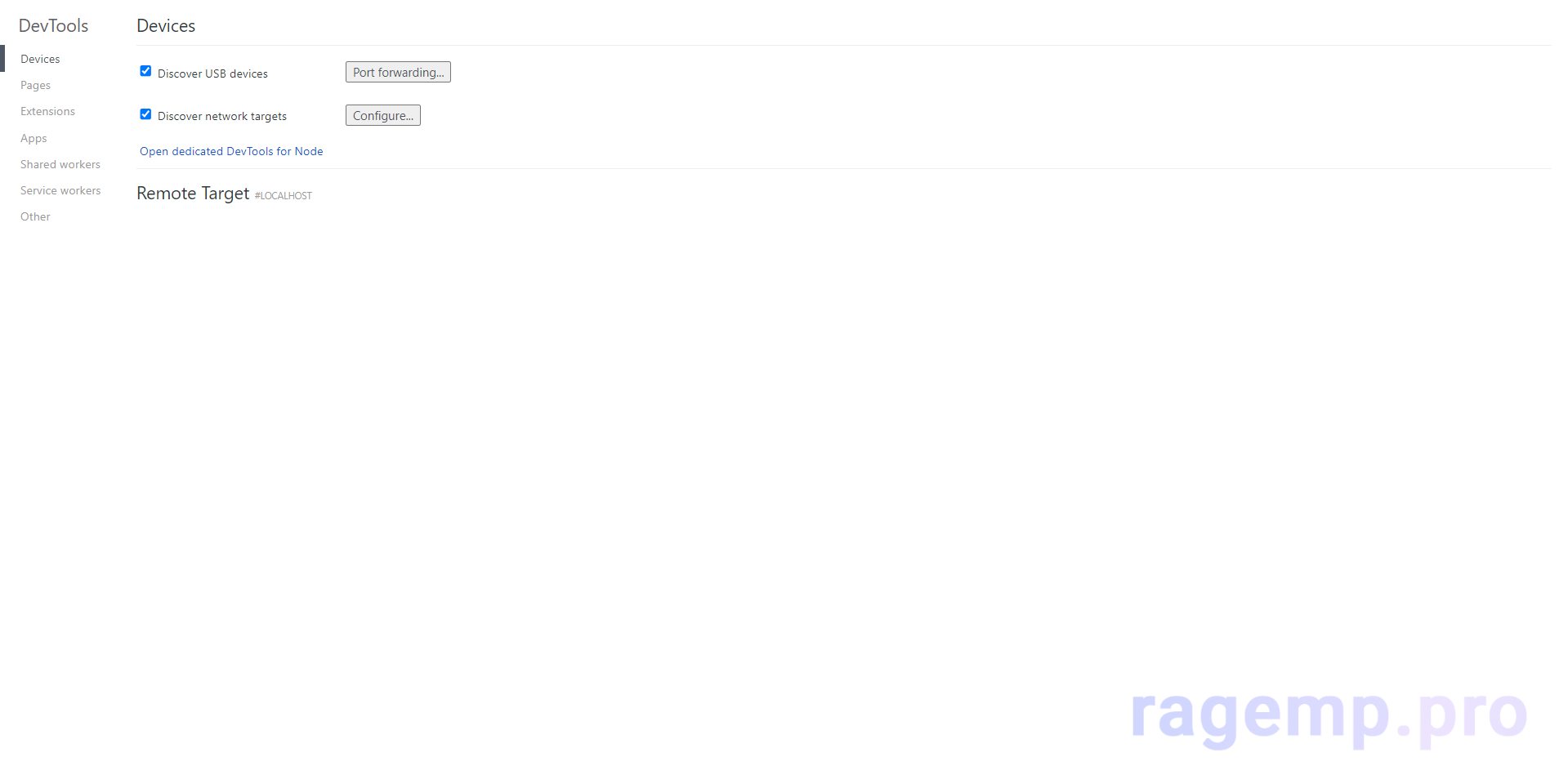The width and height of the screenshot is (1568, 784).
Task: Click the ragemp.pro watermark
Action: pos(1329,715)
